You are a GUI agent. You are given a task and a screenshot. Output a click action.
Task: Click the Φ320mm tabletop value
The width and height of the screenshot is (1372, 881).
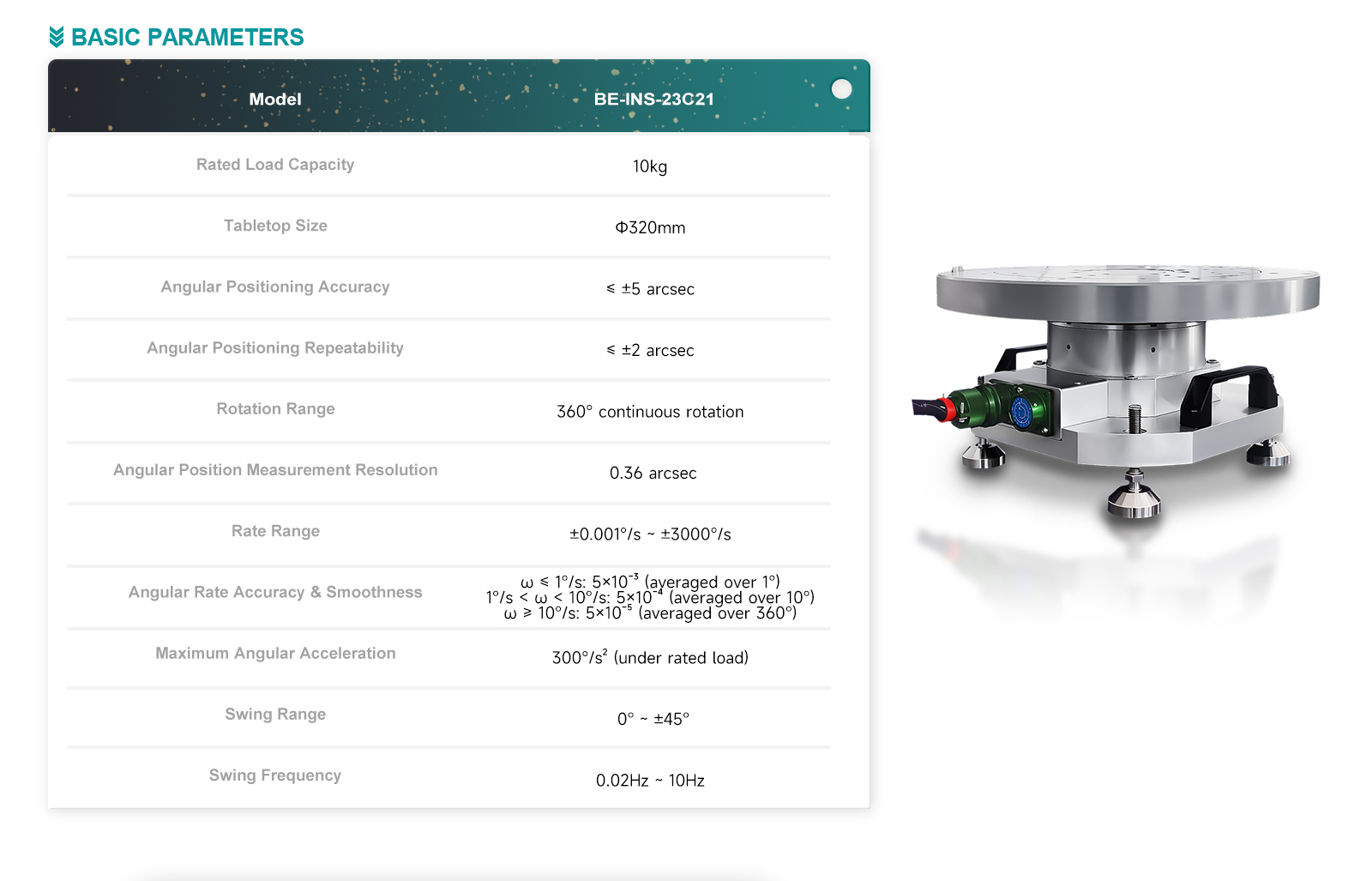coord(650,228)
